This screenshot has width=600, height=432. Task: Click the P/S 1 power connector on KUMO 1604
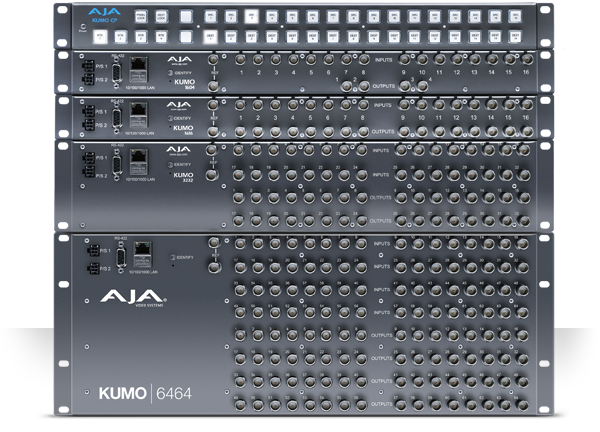click(x=88, y=66)
